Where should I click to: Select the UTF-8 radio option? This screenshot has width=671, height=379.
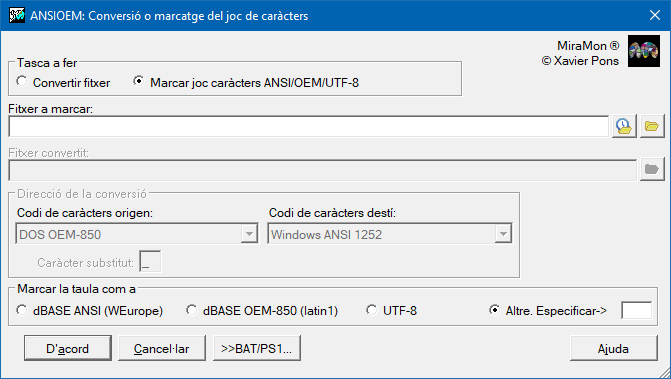click(x=392, y=311)
